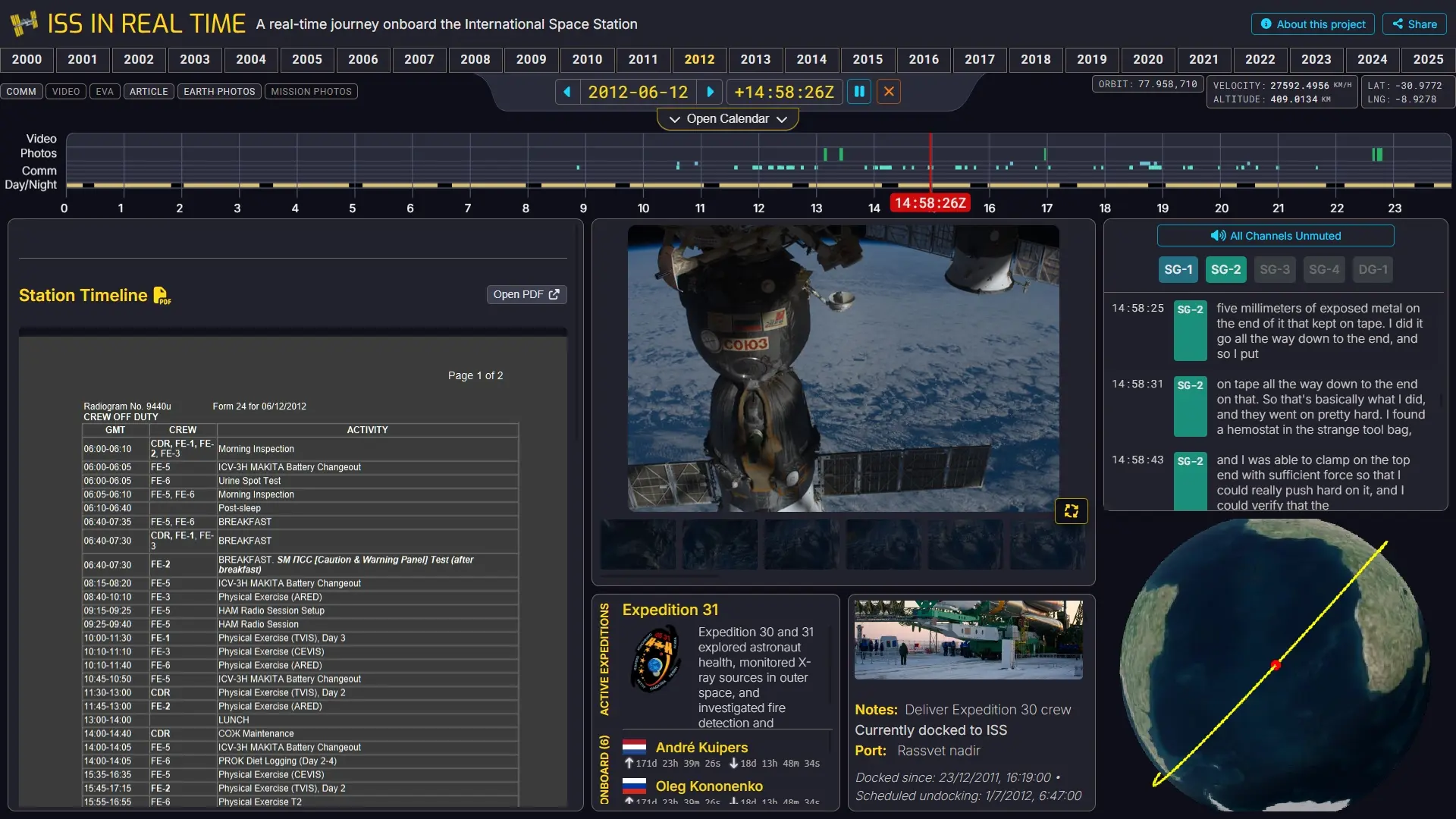Click the orange X reset button
The width and height of the screenshot is (1456, 819).
point(889,92)
